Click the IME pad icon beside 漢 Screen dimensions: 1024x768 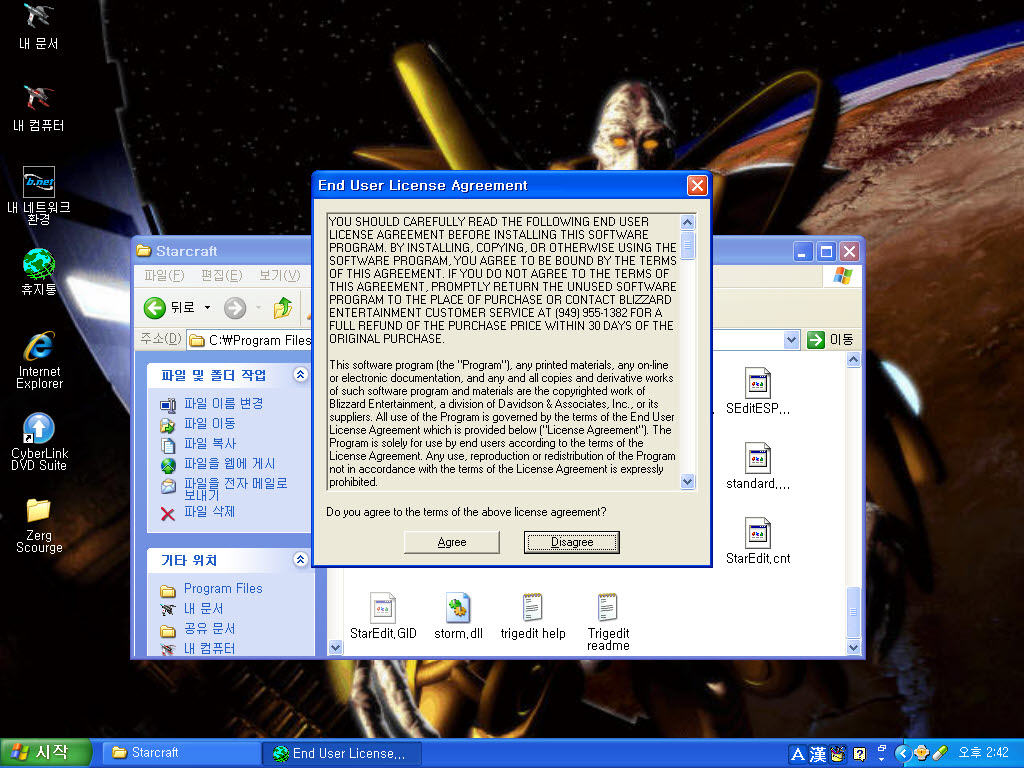[838, 754]
